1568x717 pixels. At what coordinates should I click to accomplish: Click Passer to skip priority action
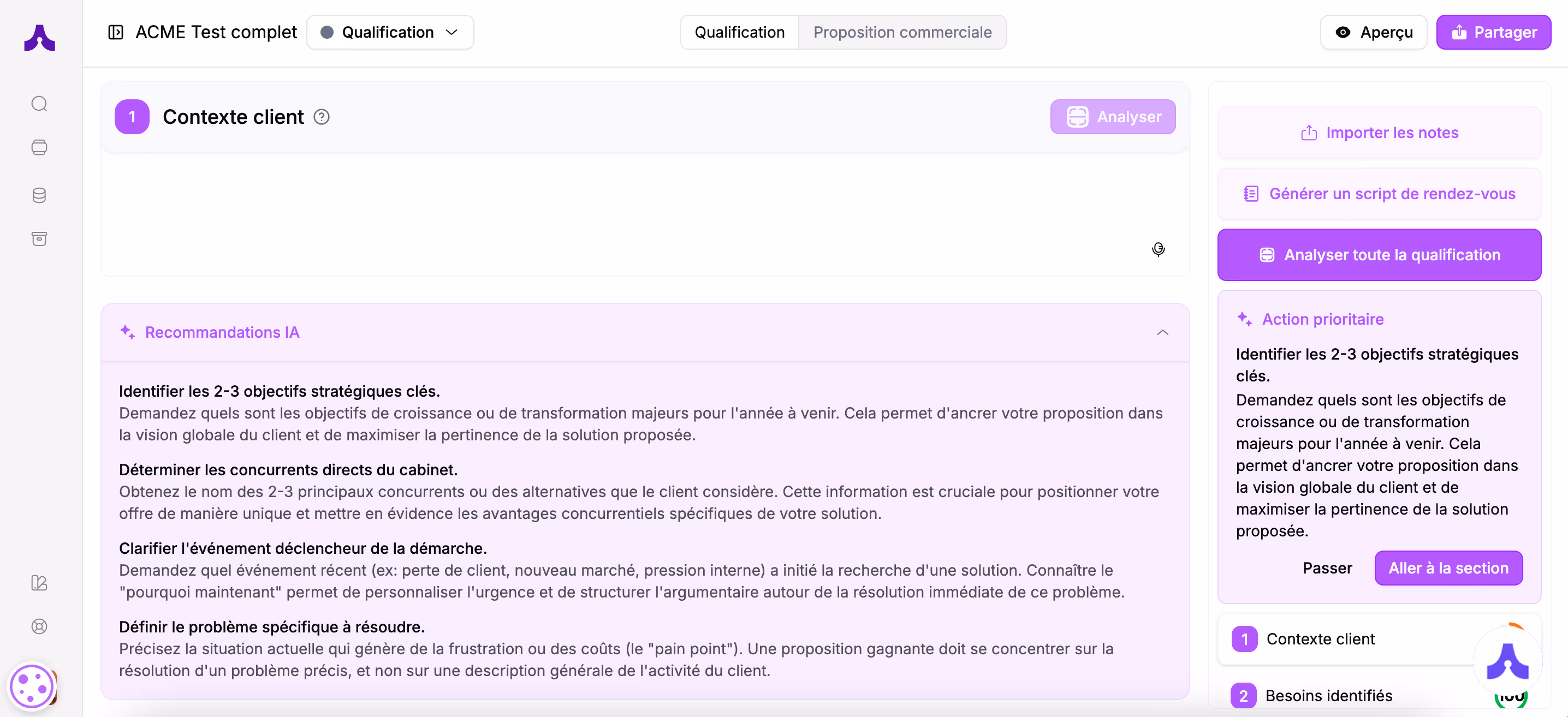1327,568
